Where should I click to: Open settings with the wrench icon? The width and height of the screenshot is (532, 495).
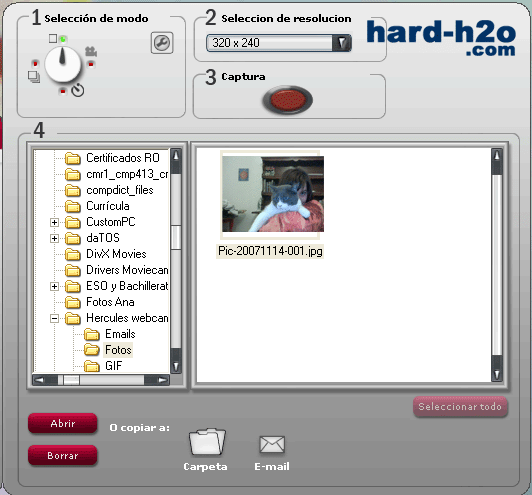162,43
